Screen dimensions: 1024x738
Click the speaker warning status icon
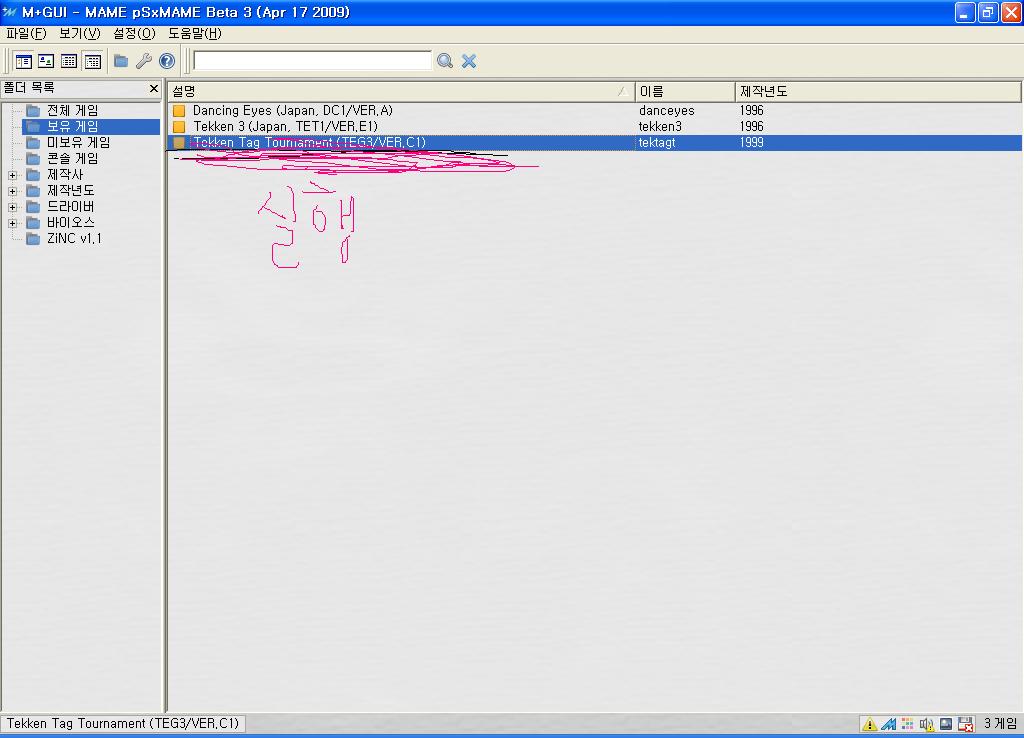pos(927,724)
